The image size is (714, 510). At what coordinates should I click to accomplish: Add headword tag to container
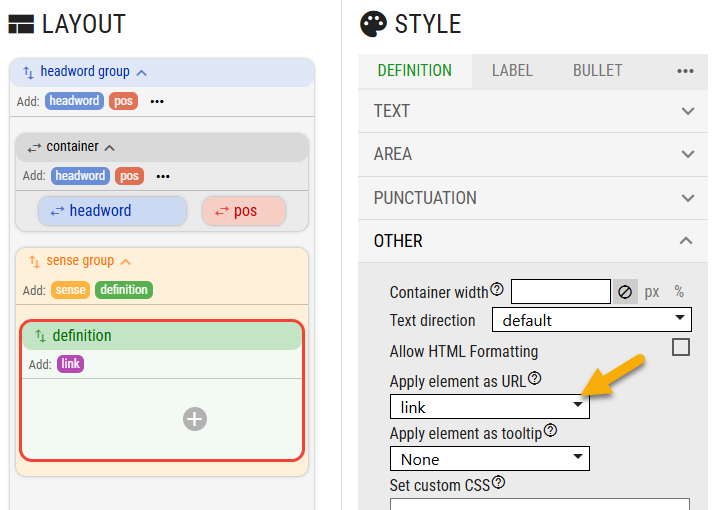80,176
